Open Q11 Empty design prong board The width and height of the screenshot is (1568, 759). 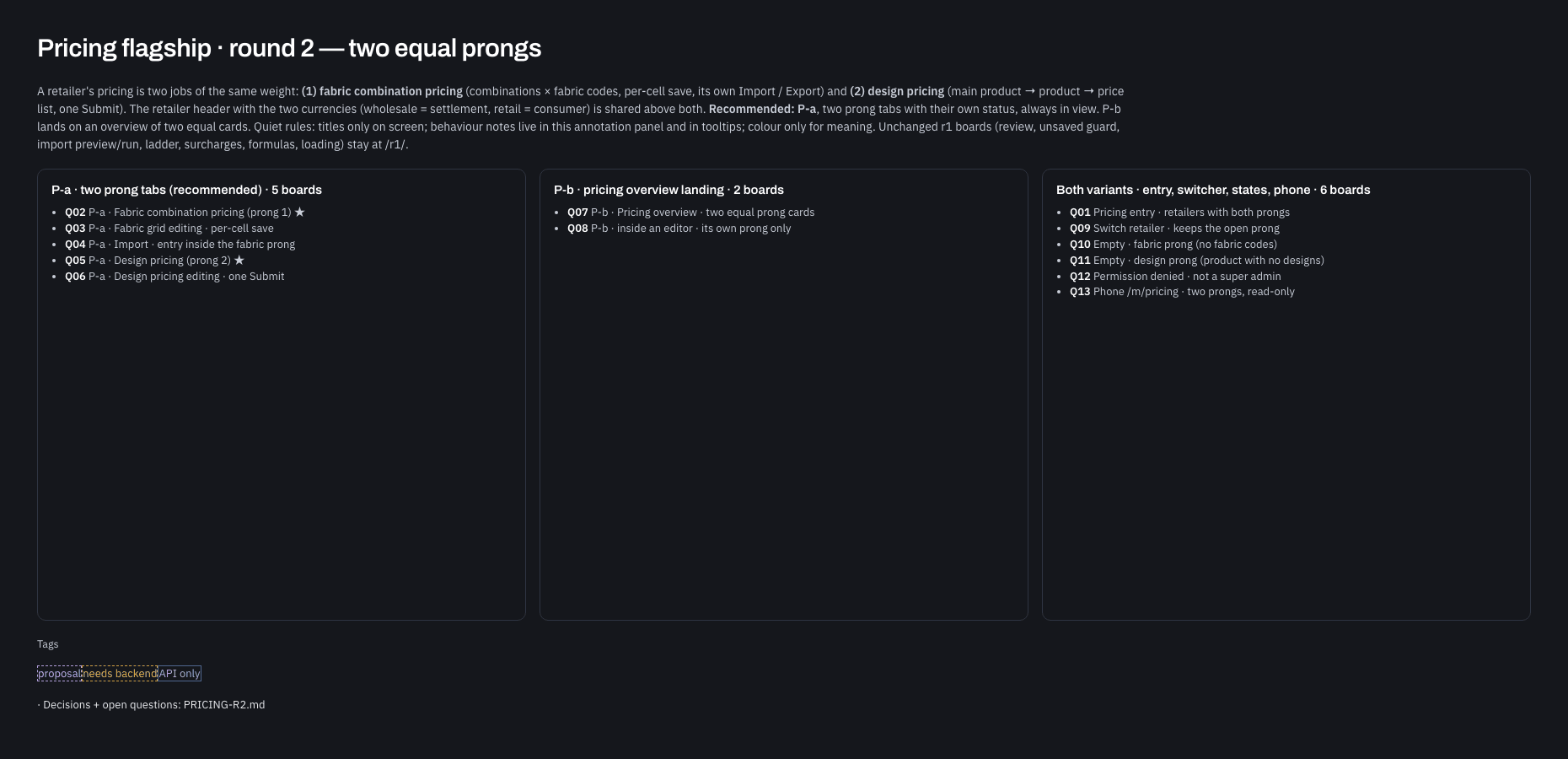1197,261
